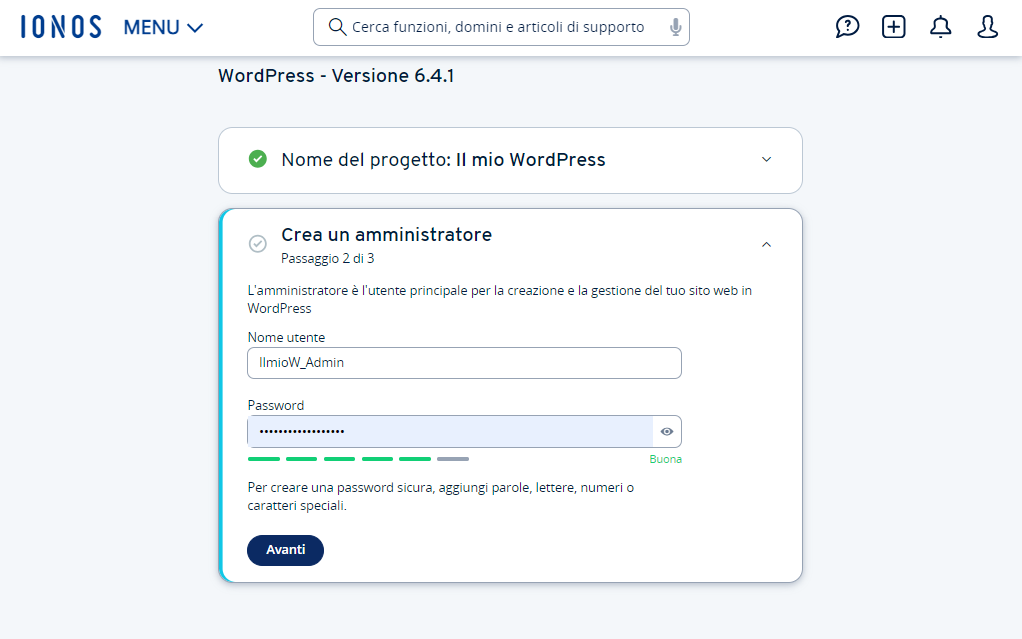Open notifications bell icon
This screenshot has height=639, width=1022.
coord(941,27)
